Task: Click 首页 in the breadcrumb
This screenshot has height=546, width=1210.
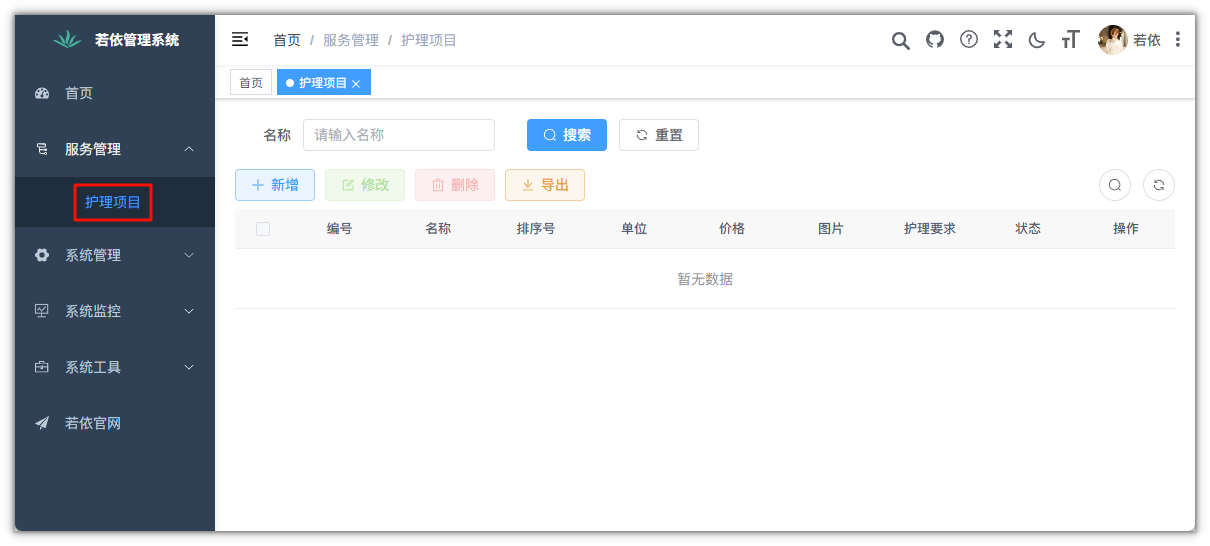Action: coord(287,40)
